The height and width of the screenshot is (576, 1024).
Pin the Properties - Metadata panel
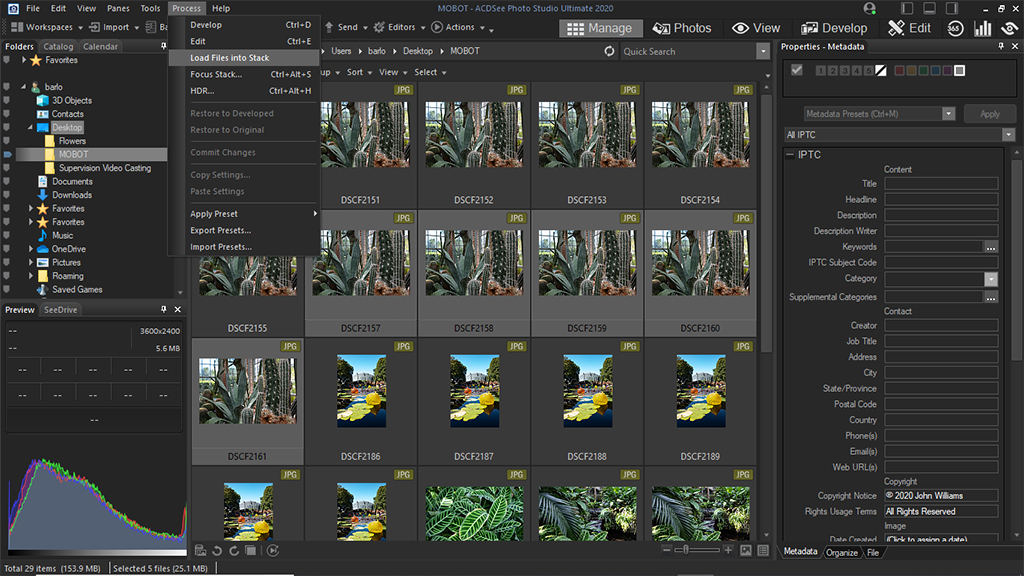coord(1001,46)
